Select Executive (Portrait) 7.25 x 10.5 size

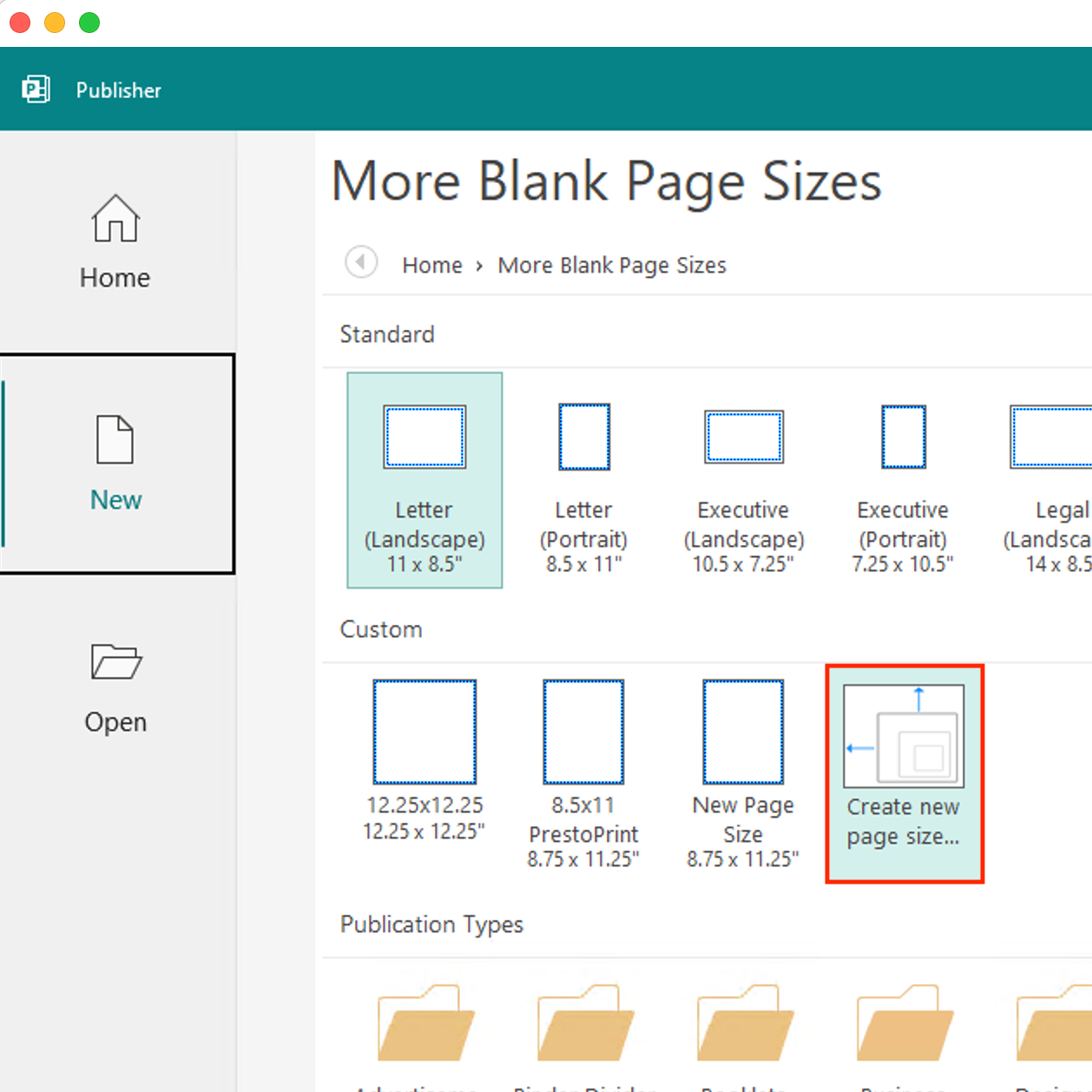[903, 480]
